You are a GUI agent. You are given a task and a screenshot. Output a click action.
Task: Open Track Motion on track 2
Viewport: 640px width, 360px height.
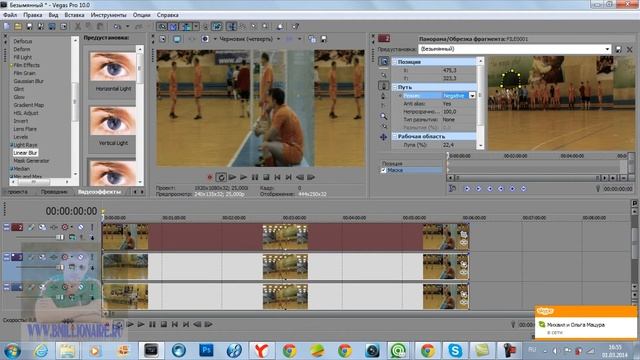click(42, 227)
